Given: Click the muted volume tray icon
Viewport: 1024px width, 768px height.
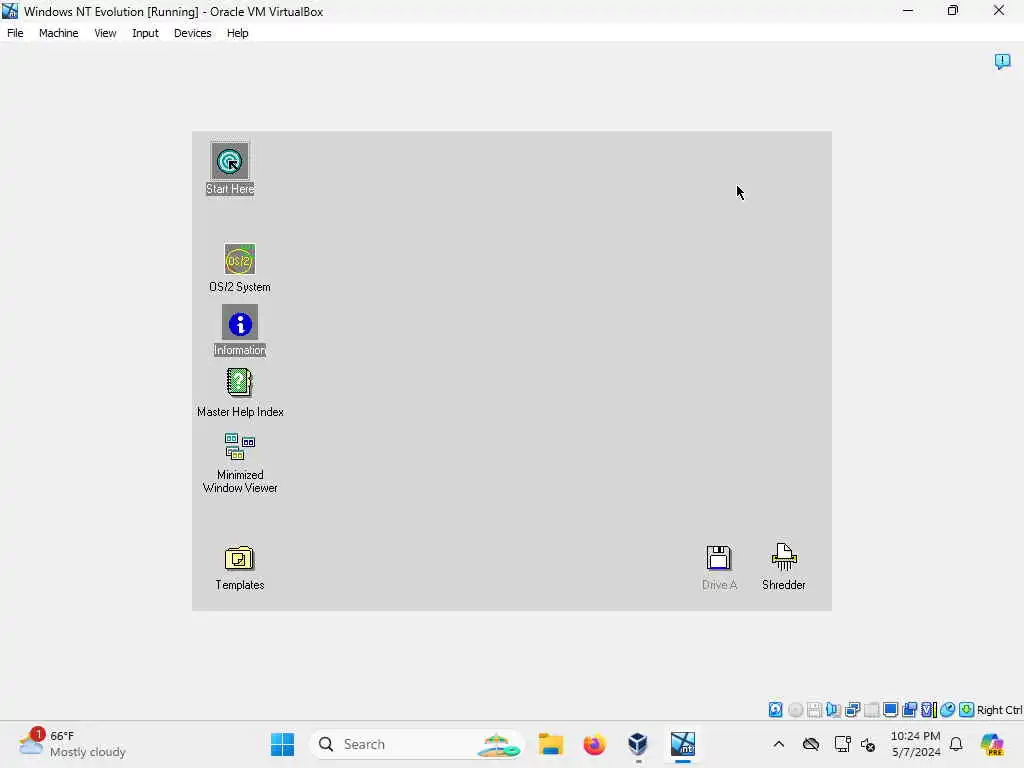Looking at the screenshot, I should (x=868, y=744).
